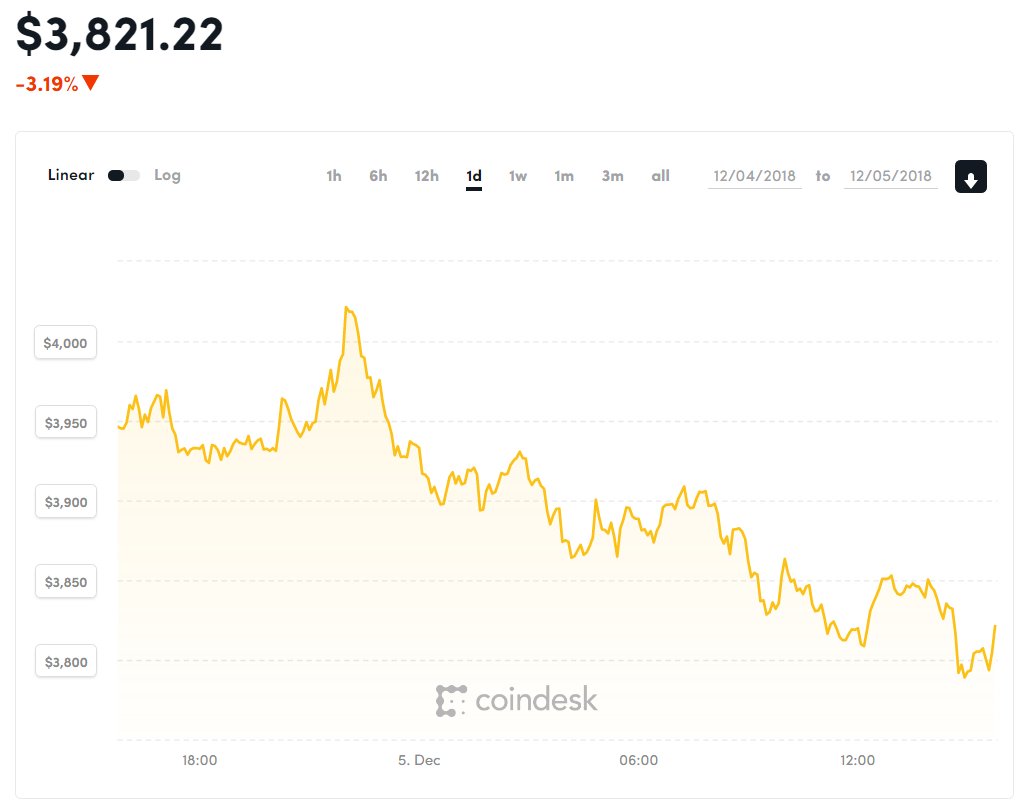The height and width of the screenshot is (811, 1036).
Task: Open the start date field 12/04/2018
Action: point(755,176)
